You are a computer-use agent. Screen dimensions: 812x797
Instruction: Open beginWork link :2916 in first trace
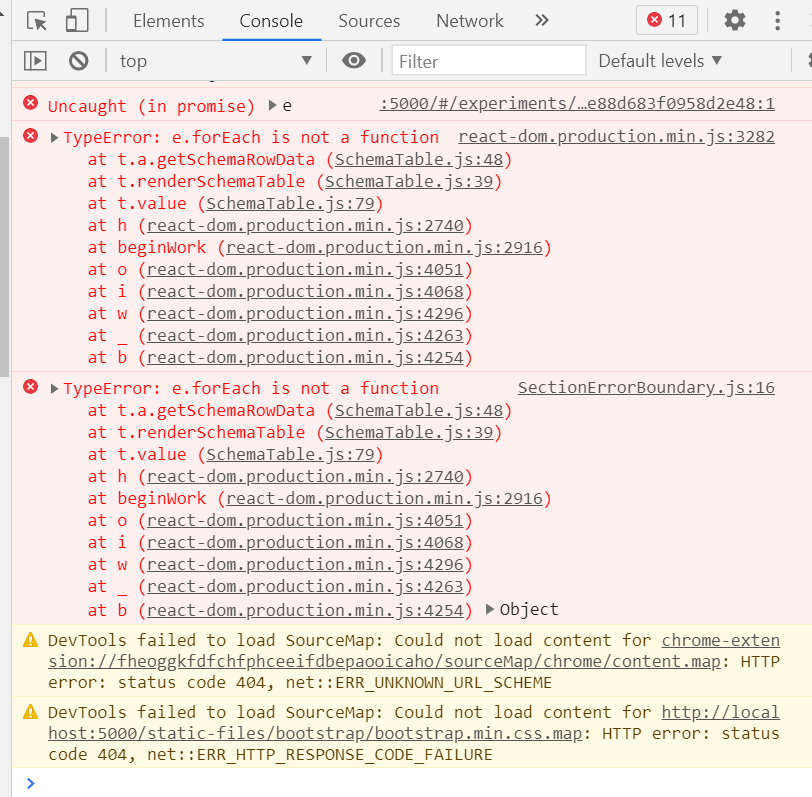(x=385, y=248)
